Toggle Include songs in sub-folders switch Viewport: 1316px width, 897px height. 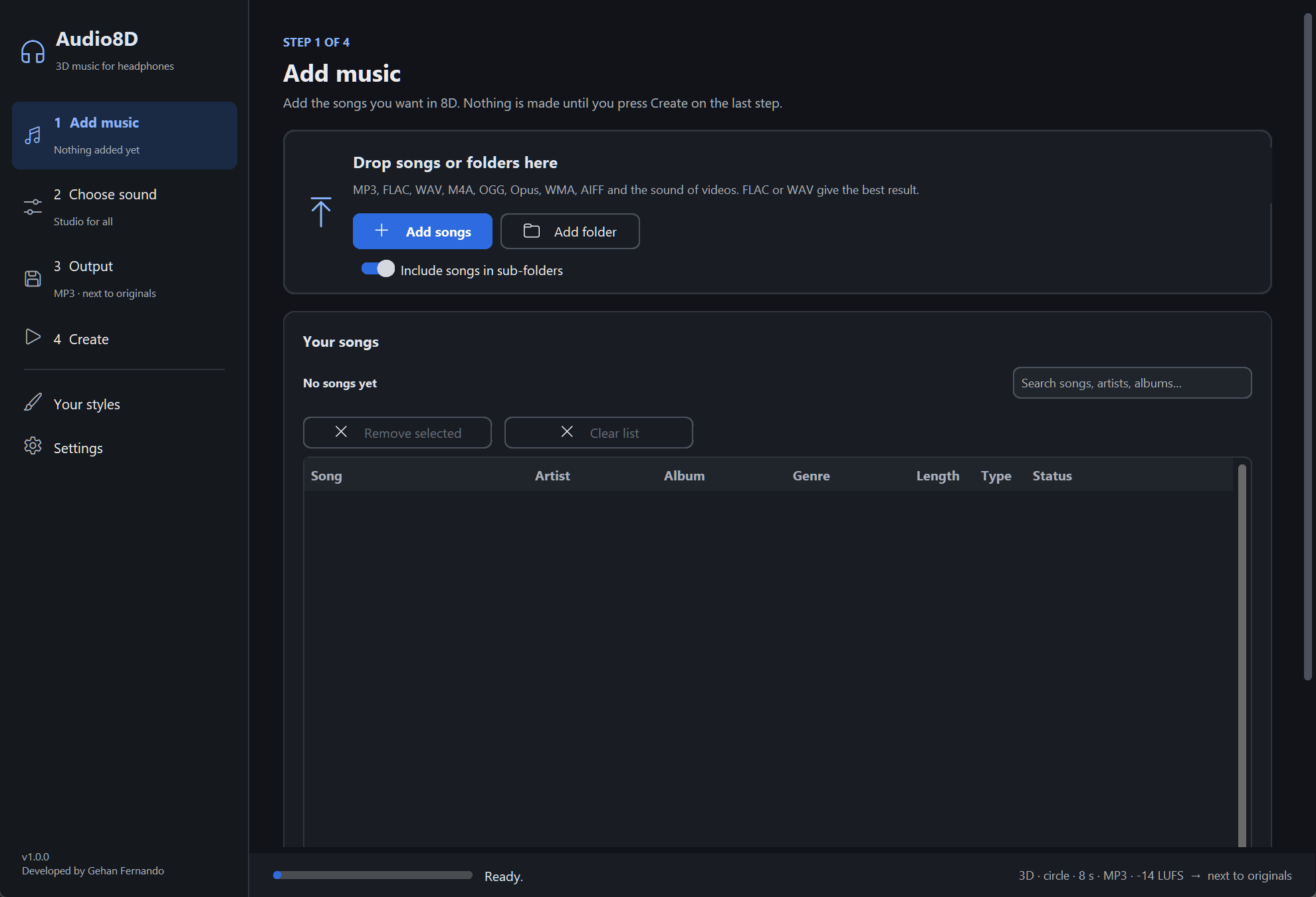pyautogui.click(x=378, y=268)
